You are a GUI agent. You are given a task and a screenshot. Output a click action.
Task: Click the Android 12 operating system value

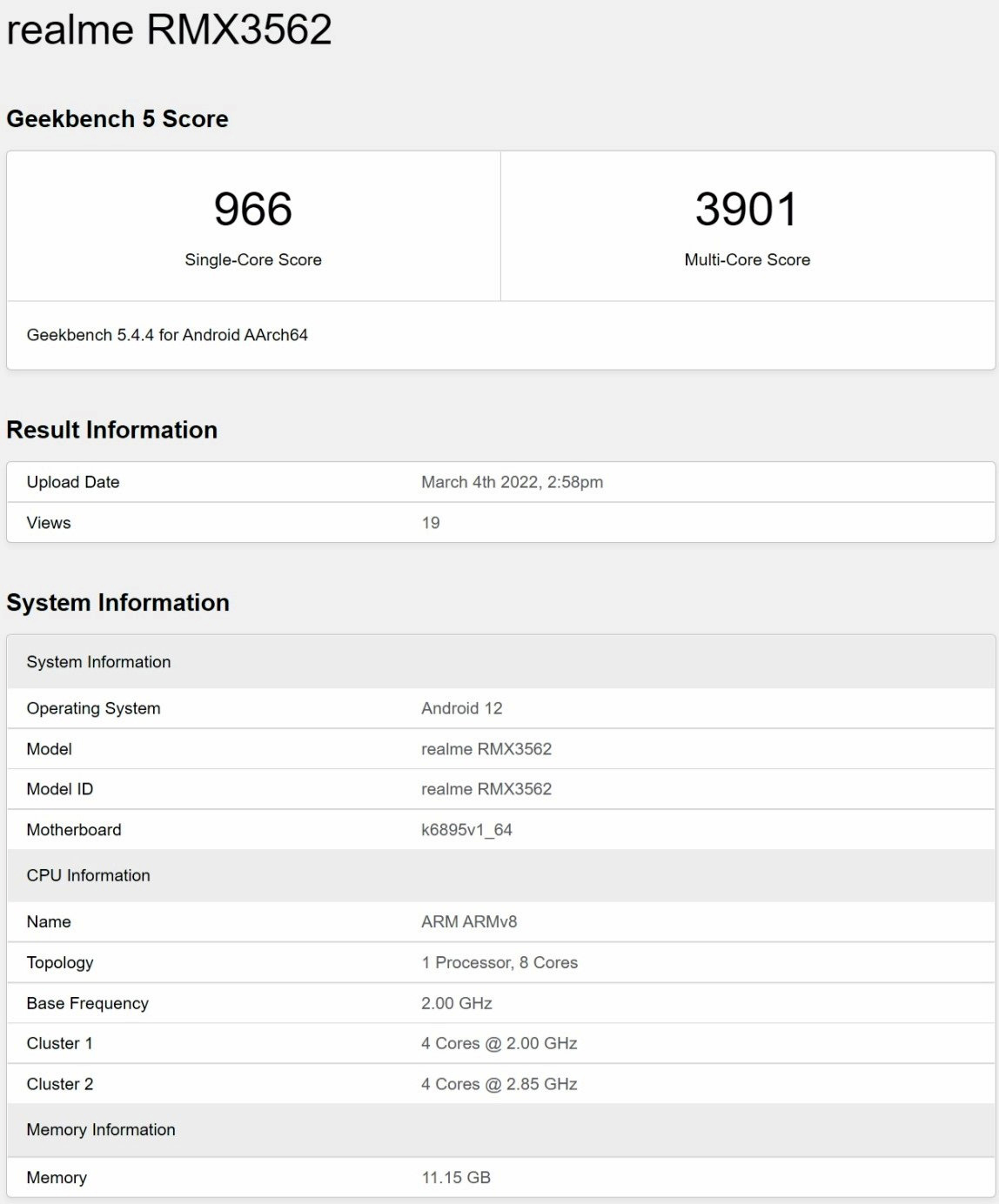click(461, 708)
